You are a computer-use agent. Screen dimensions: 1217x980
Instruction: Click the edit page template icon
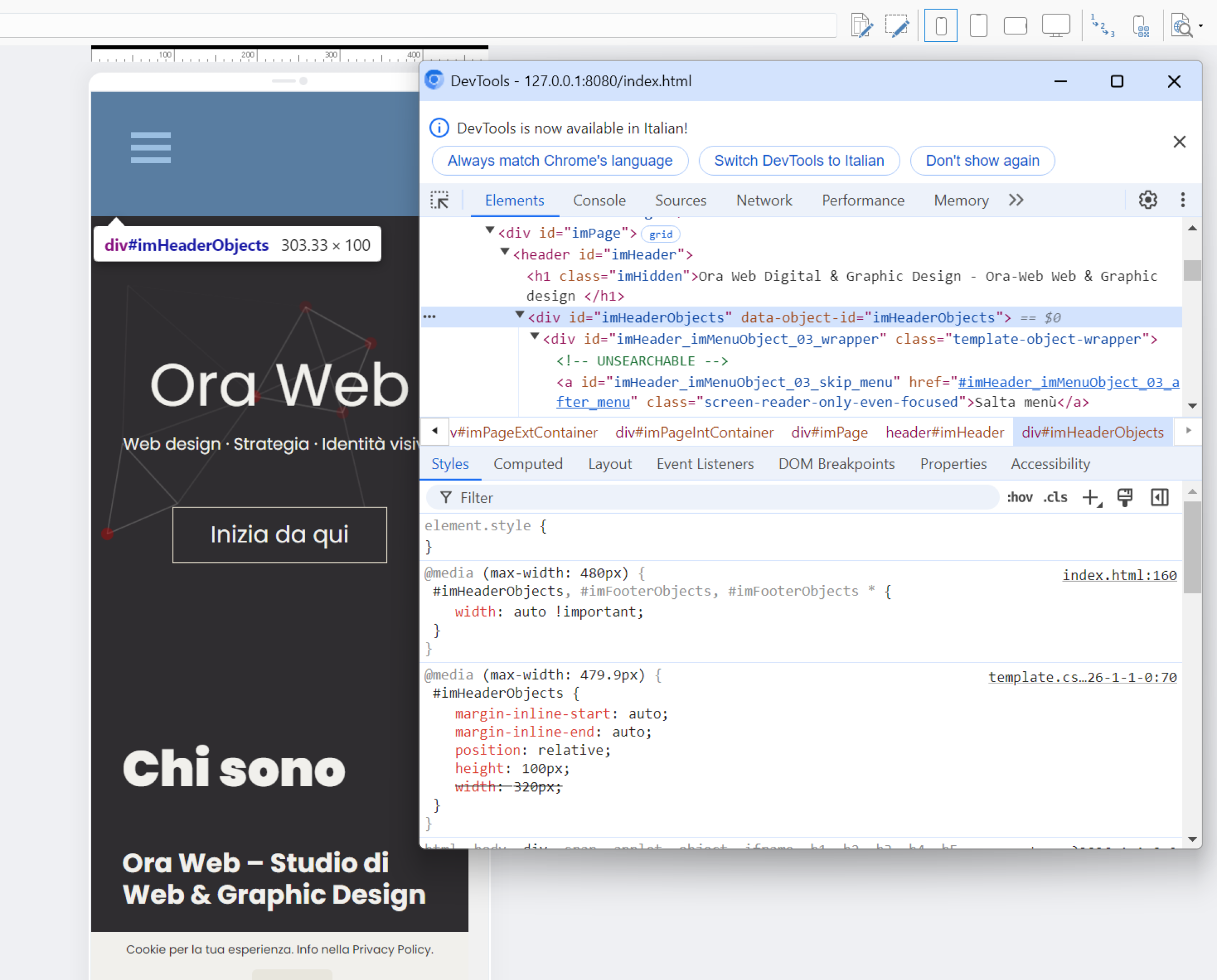click(x=861, y=26)
